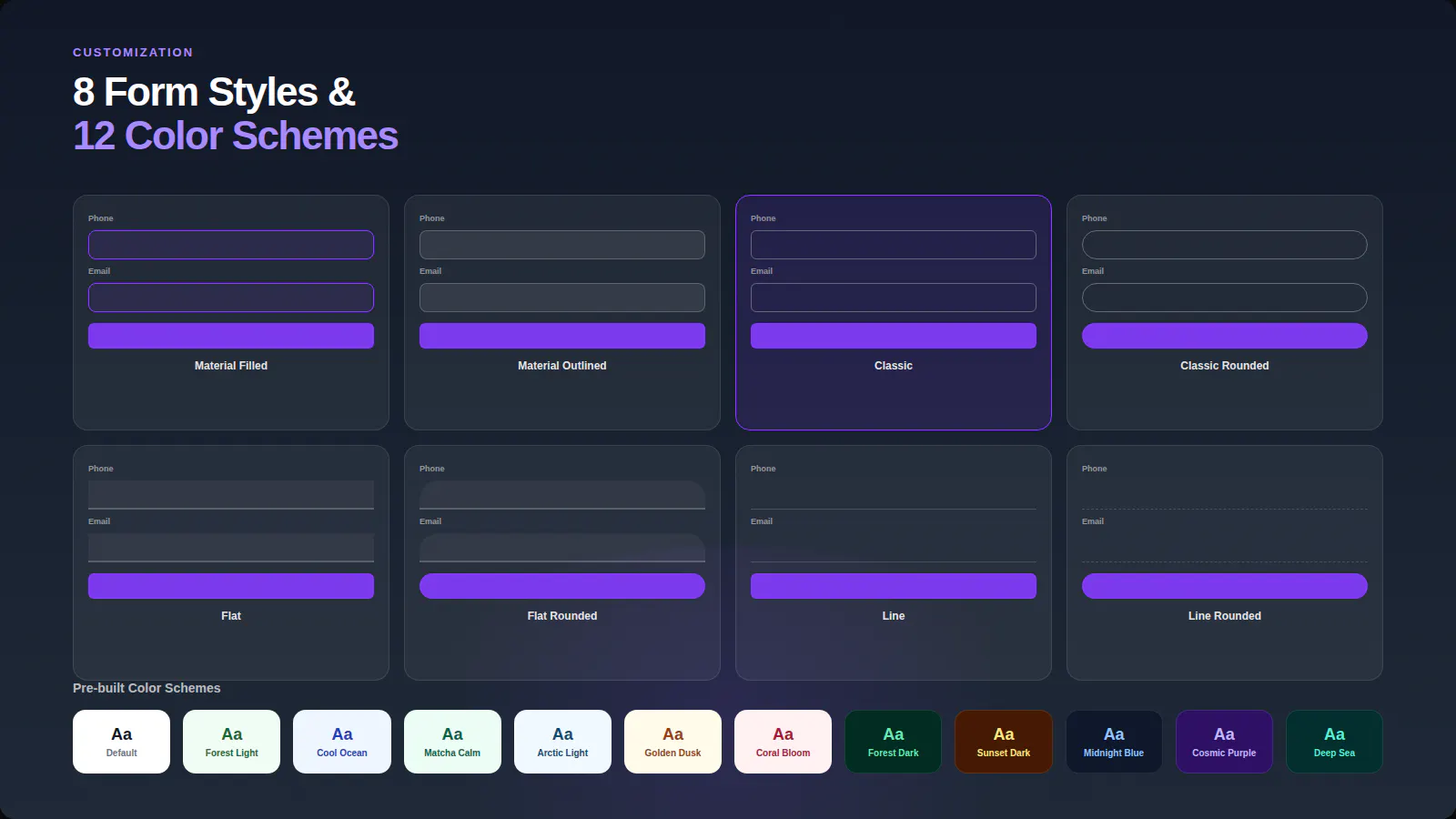Click the Phone field in Material Filled card
This screenshot has width=1456, height=819.
231,245
